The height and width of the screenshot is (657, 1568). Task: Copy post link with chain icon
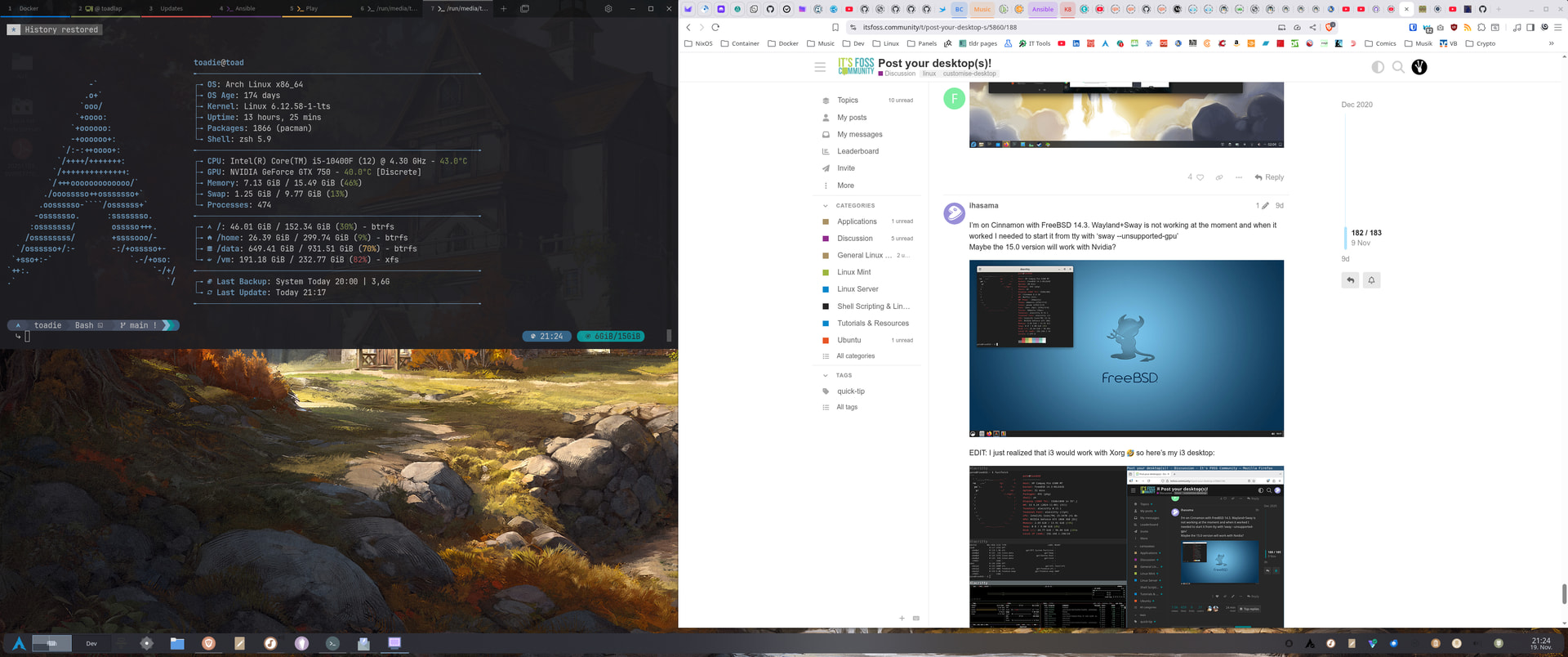click(x=1219, y=177)
